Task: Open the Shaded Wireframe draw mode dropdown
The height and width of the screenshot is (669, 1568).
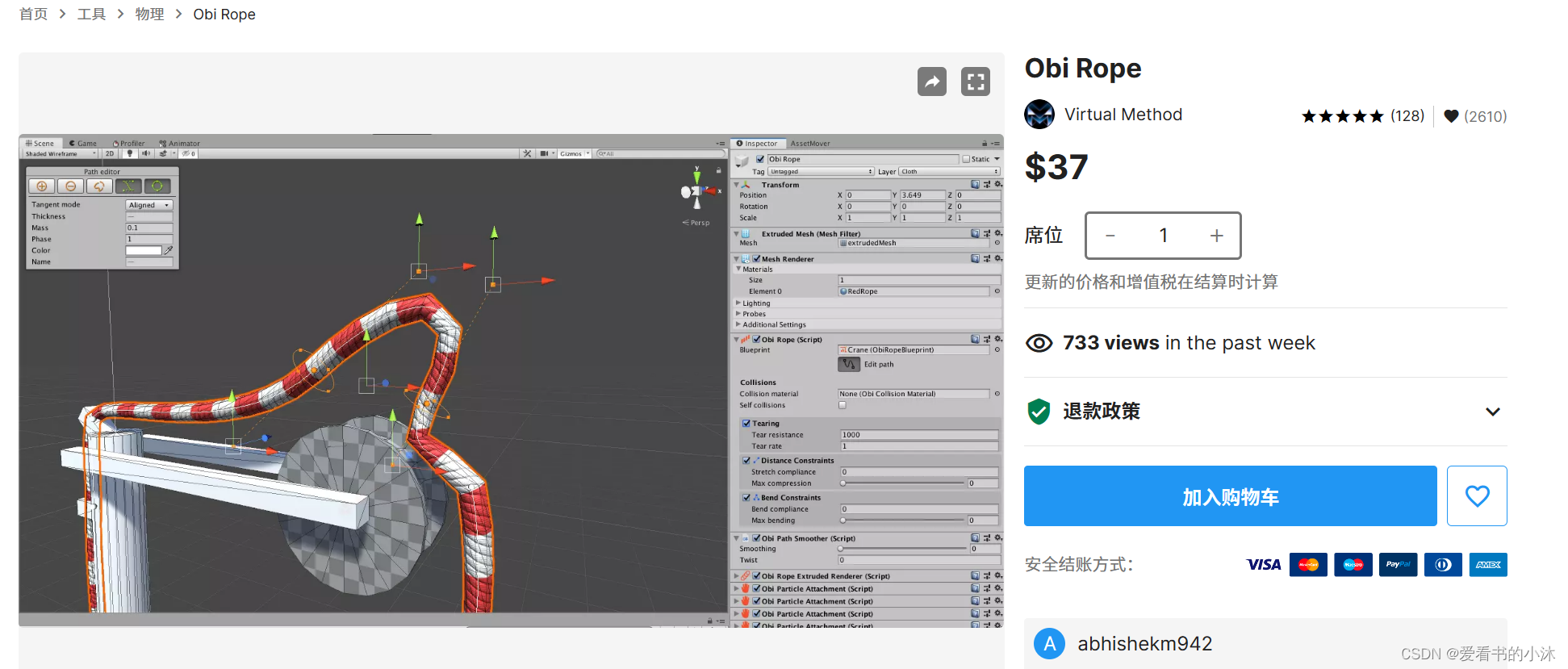Action: (x=60, y=153)
